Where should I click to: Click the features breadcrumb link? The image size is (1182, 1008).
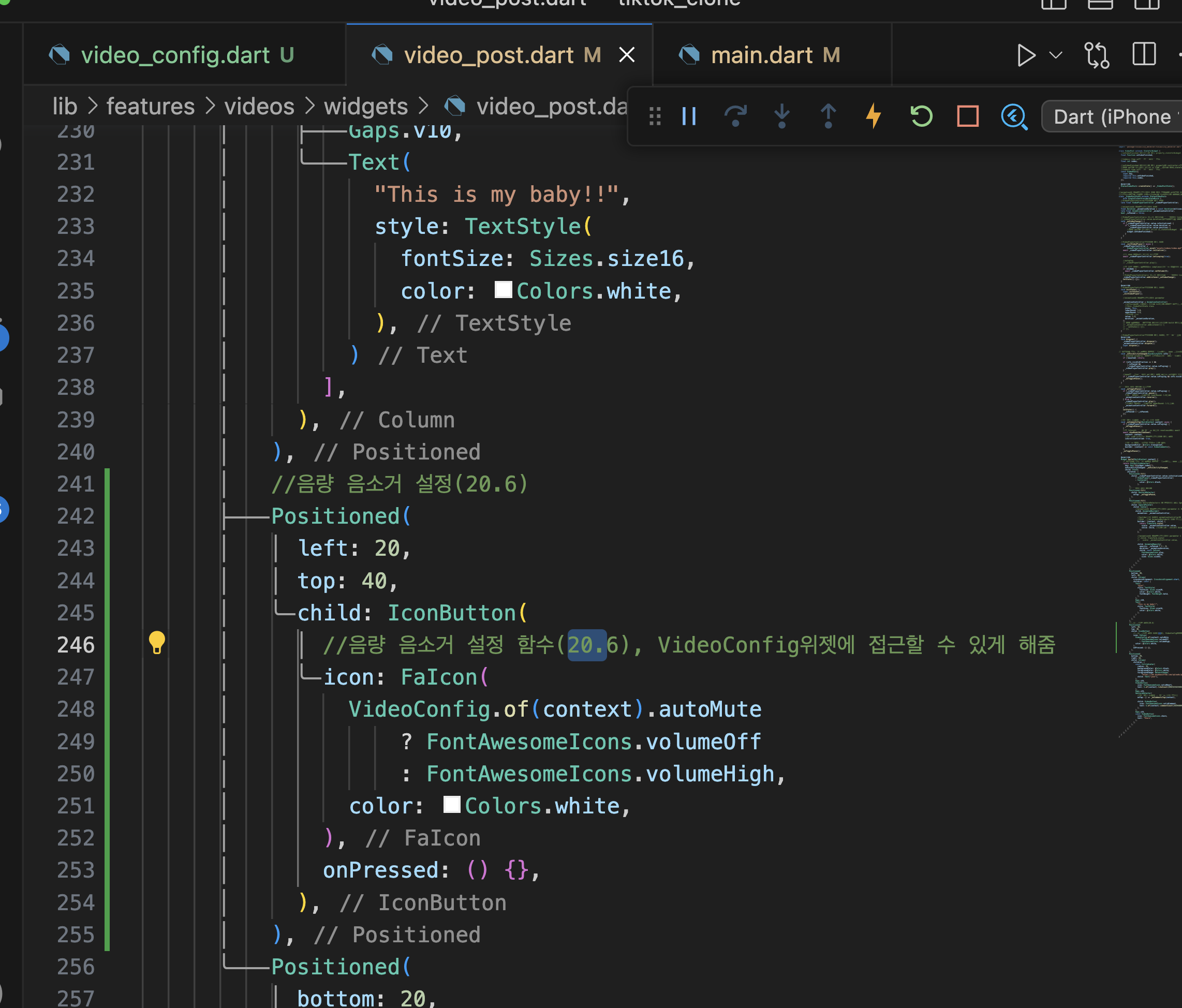coord(151,107)
